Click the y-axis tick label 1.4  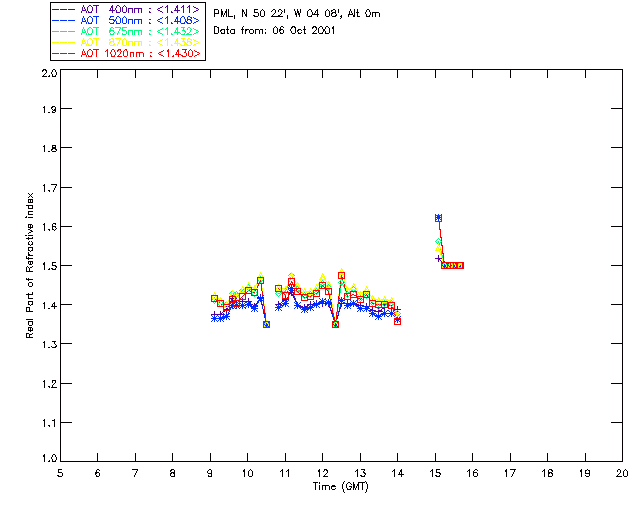tap(49, 305)
